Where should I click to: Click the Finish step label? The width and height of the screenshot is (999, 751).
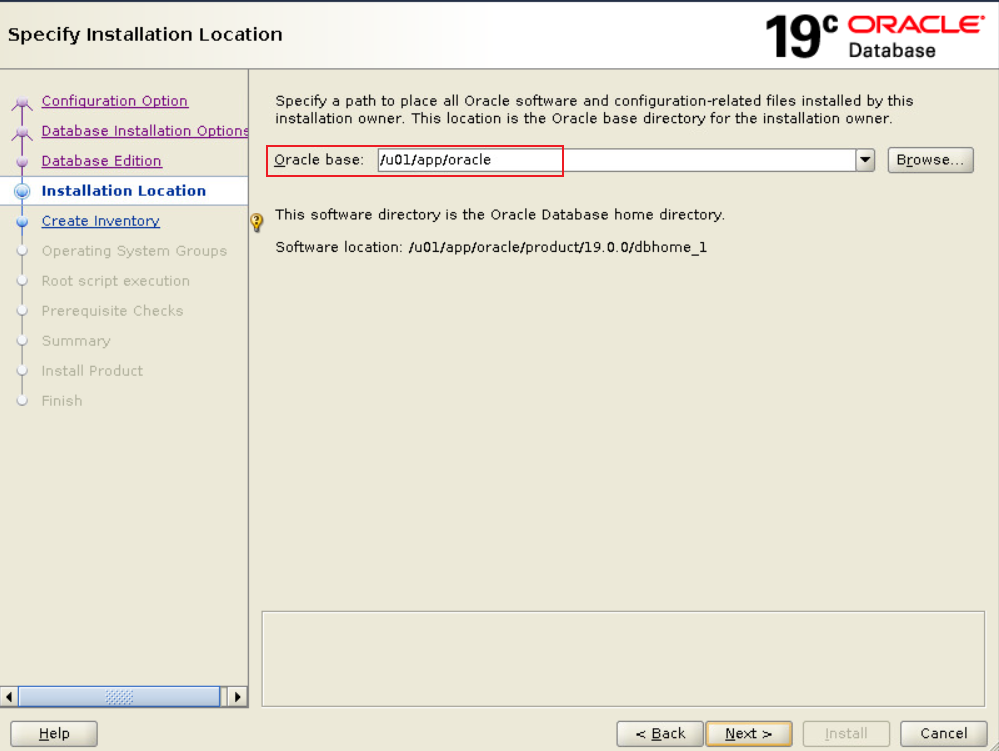click(x=62, y=401)
